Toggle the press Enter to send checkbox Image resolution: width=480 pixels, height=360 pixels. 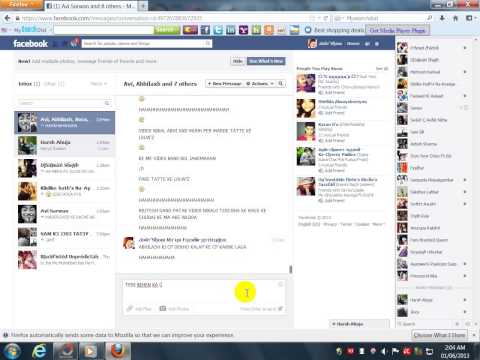[x=280, y=309]
